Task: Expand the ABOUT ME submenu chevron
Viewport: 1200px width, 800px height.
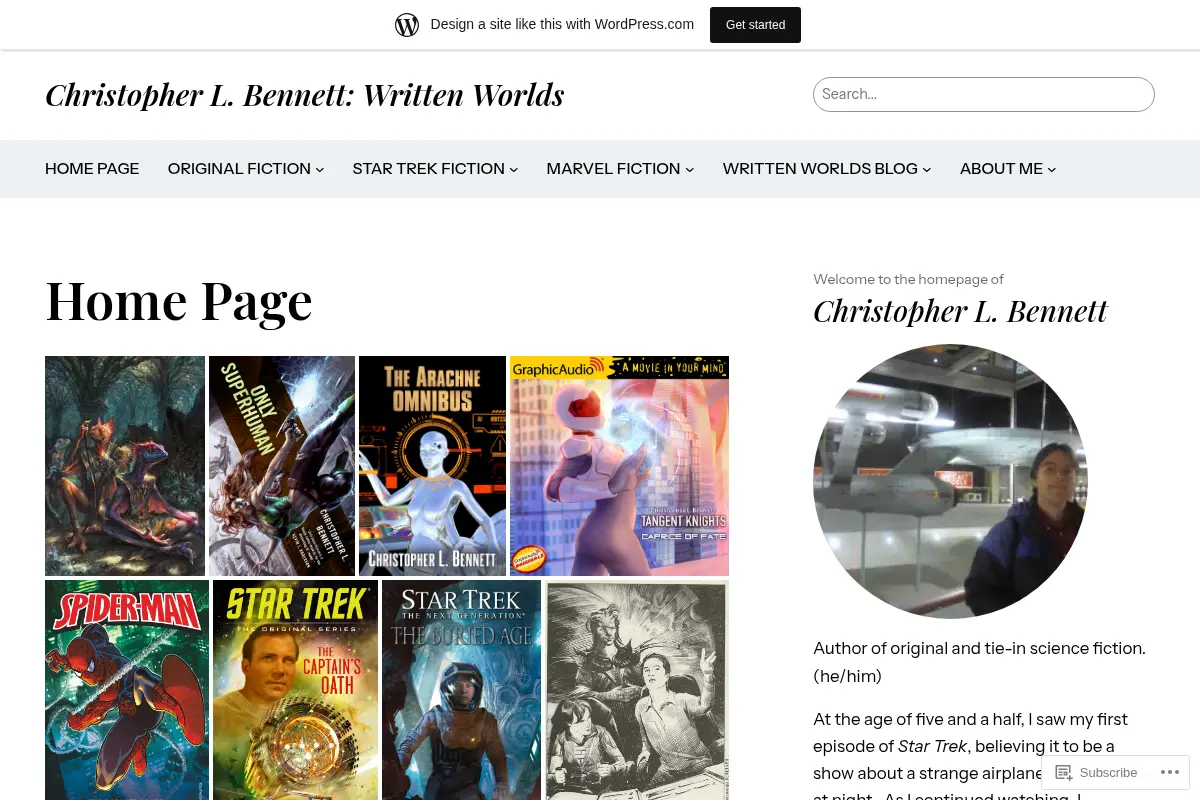Action: pyautogui.click(x=1052, y=170)
